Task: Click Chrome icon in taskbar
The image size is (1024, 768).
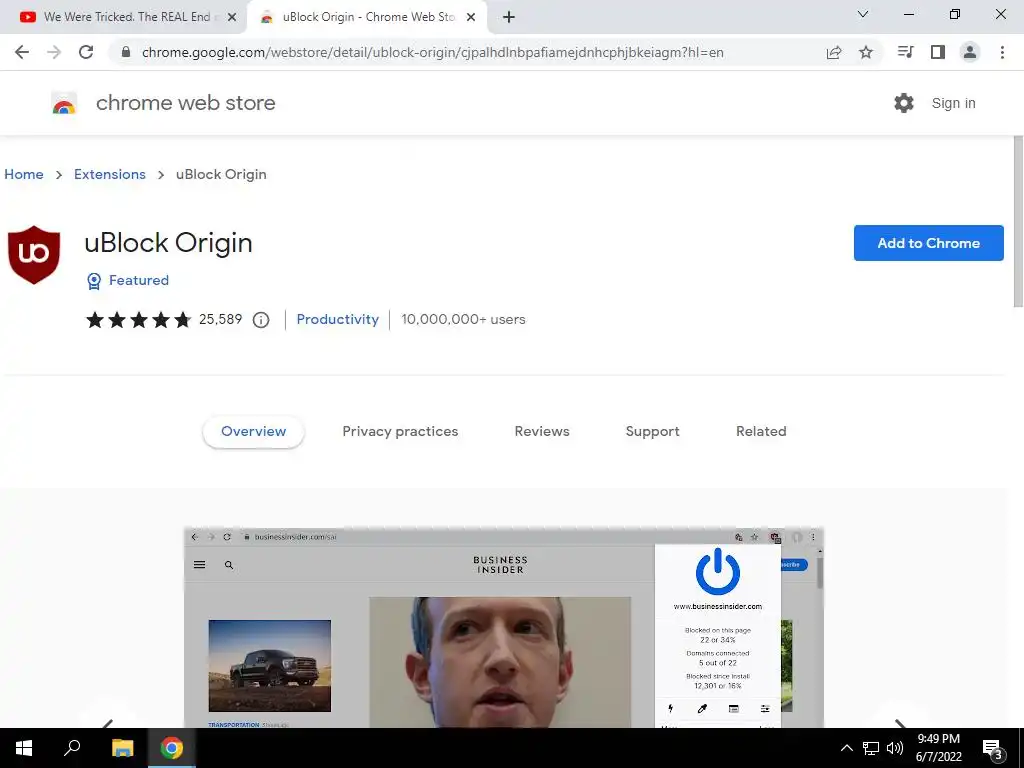Action: click(172, 748)
